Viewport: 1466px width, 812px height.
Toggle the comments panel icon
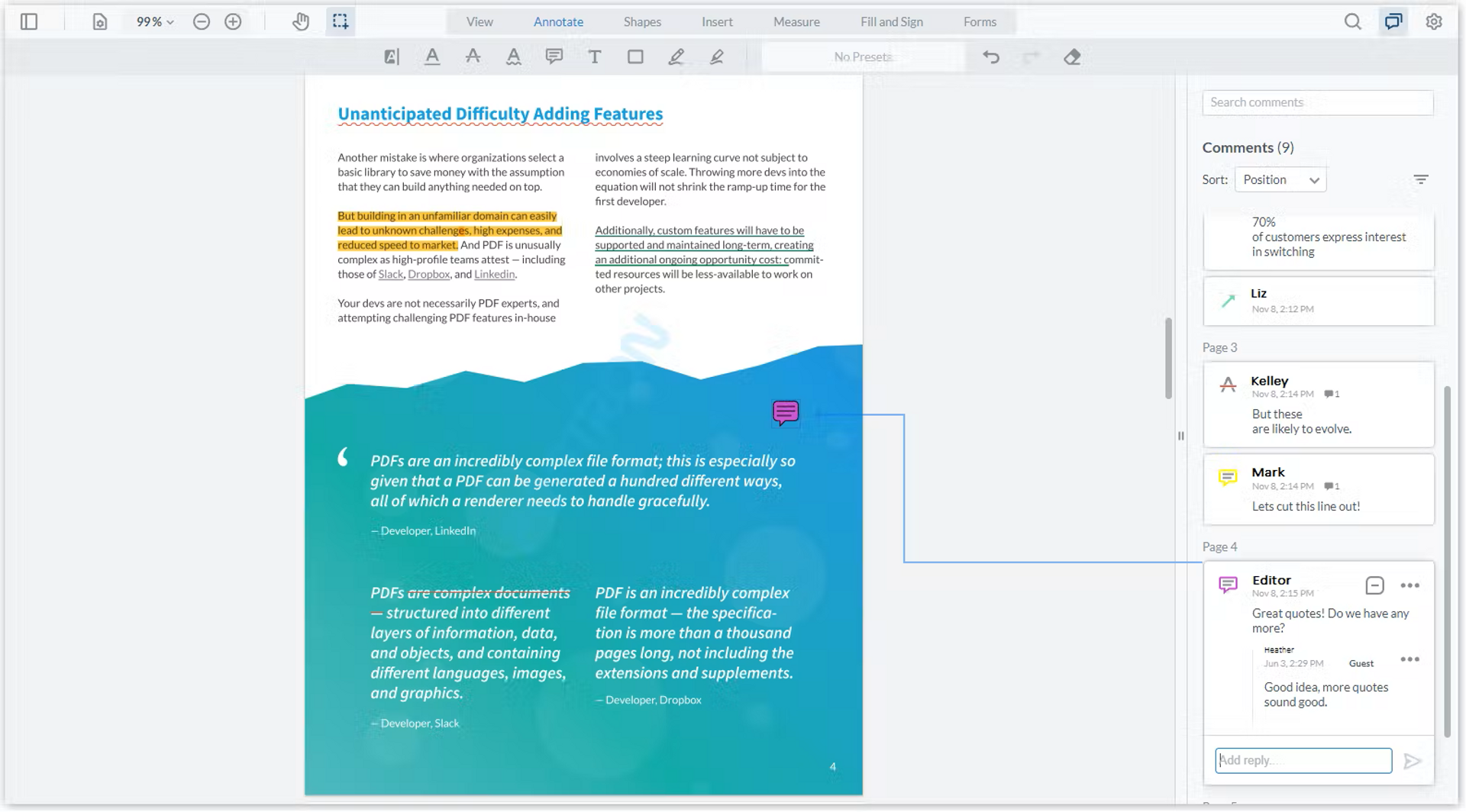pyautogui.click(x=1393, y=21)
